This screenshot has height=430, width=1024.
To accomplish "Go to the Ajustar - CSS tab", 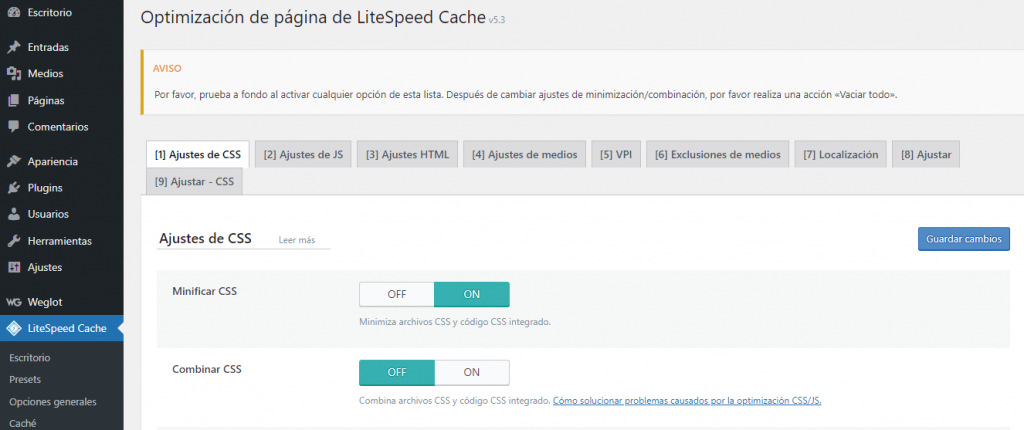I will click(194, 183).
